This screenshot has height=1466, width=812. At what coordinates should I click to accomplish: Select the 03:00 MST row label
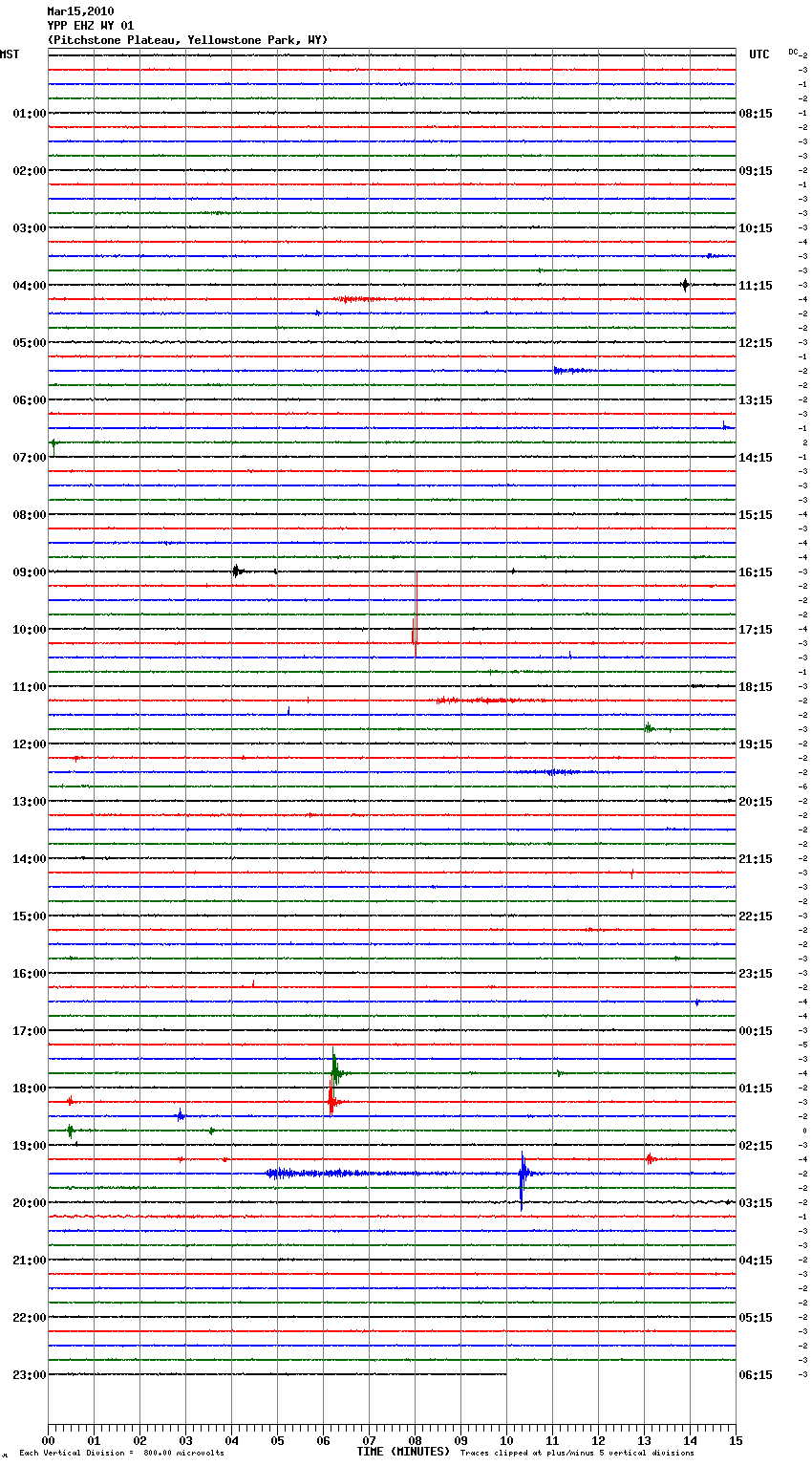(x=30, y=228)
